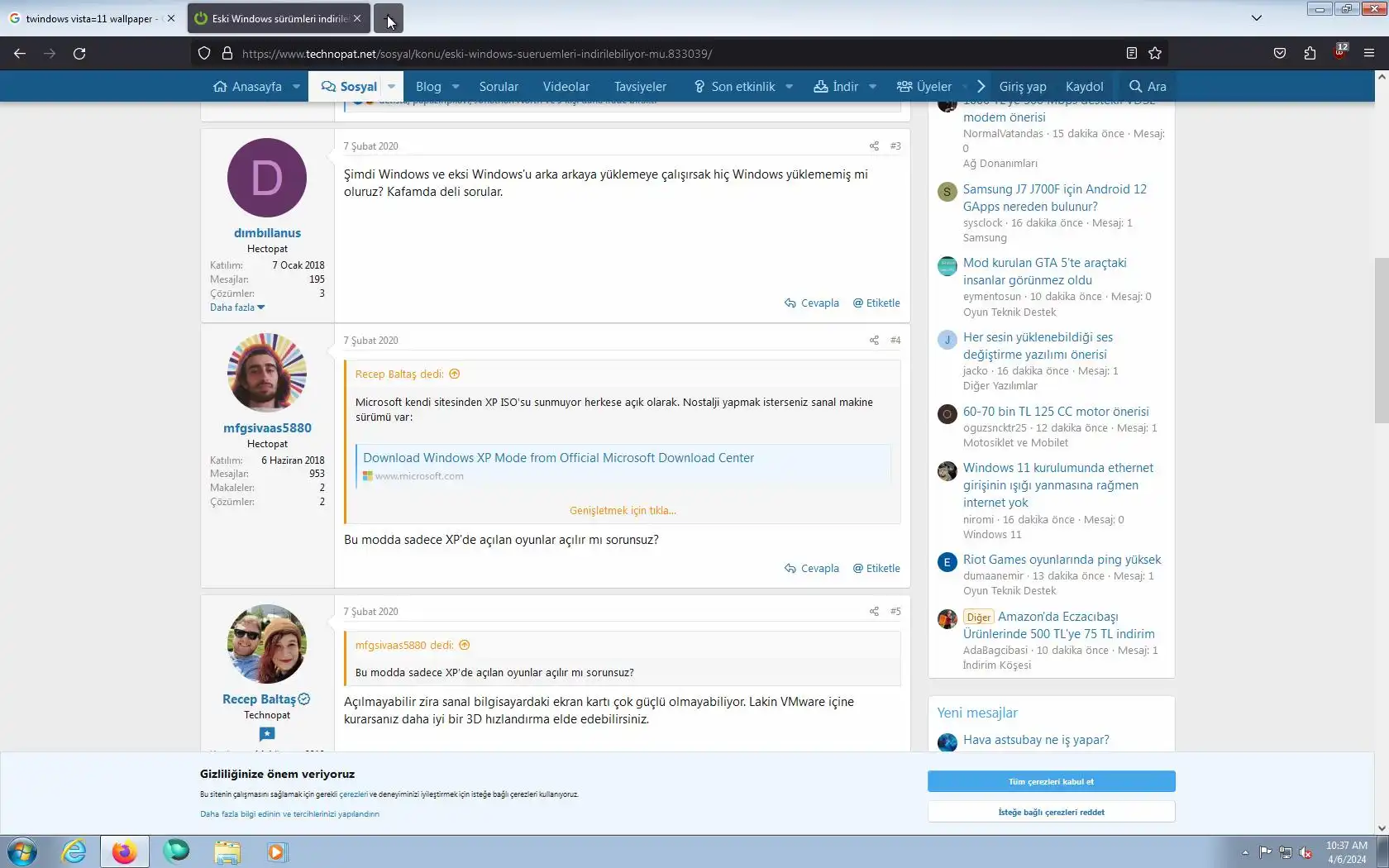
Task: Expand the Anasayfa submenu arrow
Action: coord(296,86)
